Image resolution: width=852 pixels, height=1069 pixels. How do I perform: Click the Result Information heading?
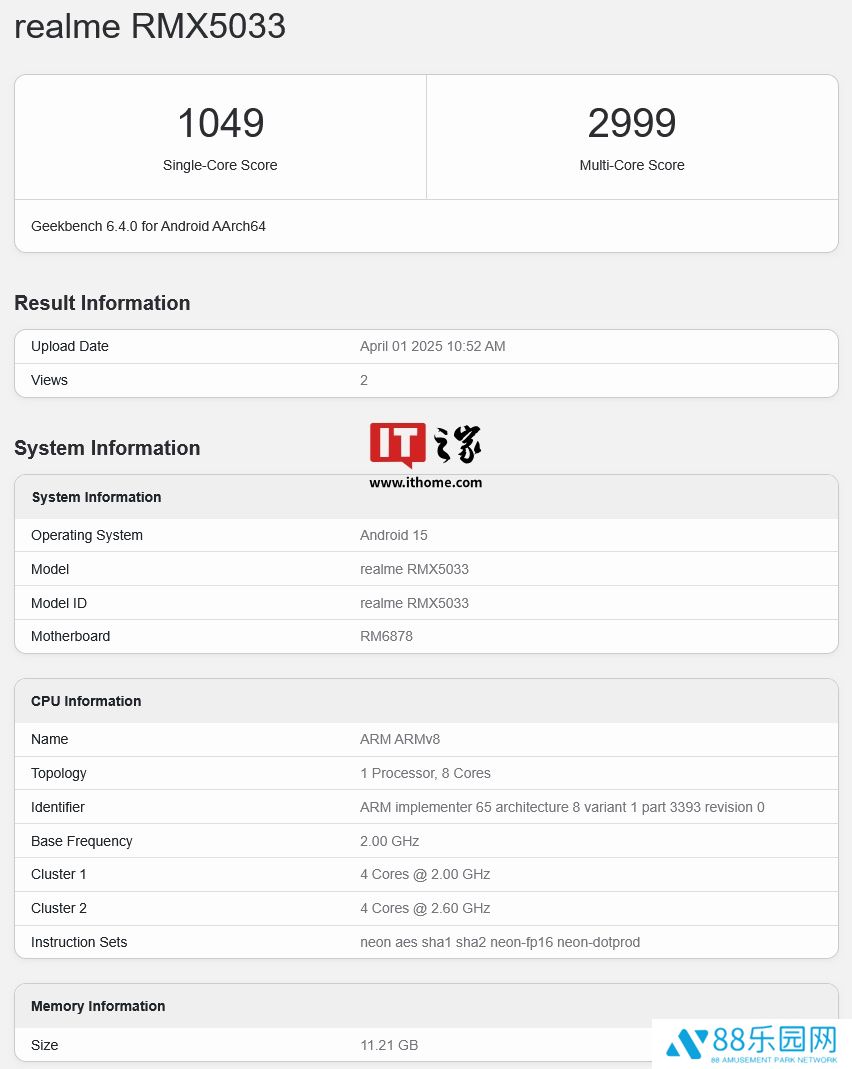102,303
